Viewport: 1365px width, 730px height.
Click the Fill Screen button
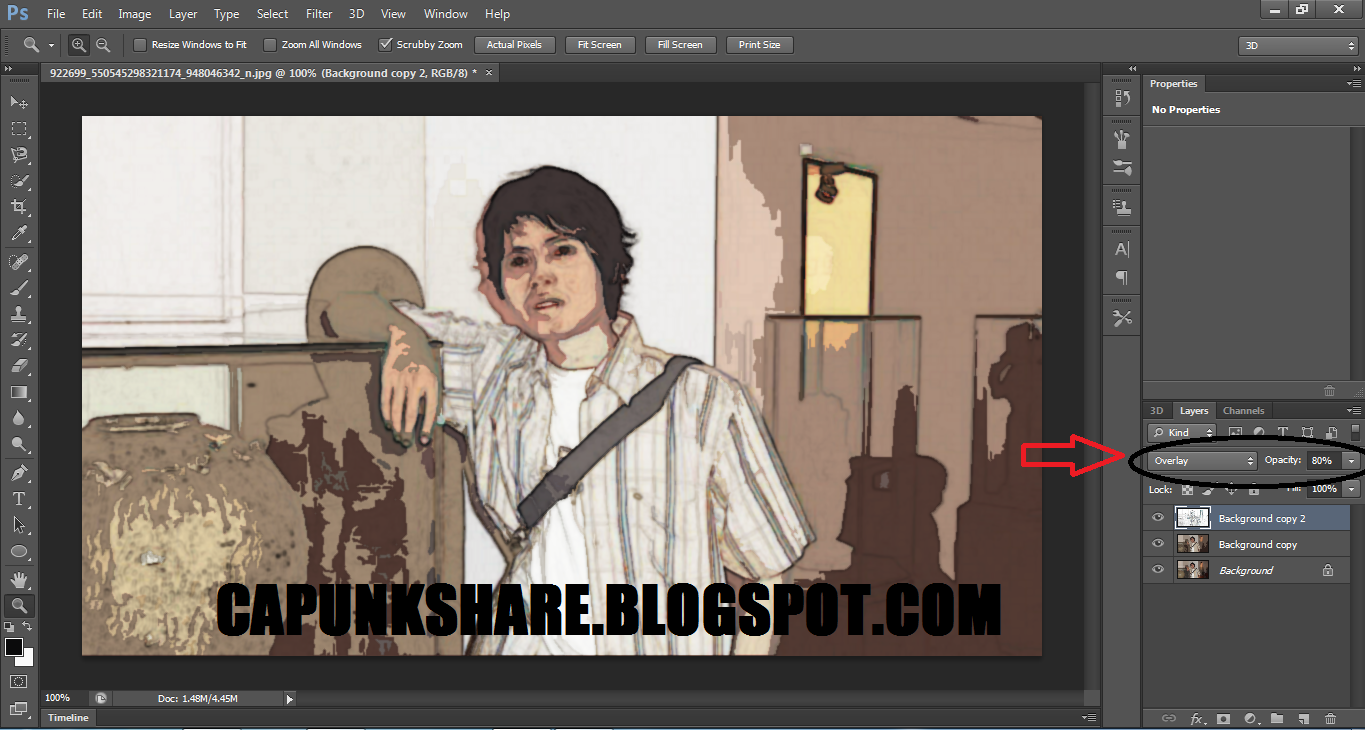(680, 45)
